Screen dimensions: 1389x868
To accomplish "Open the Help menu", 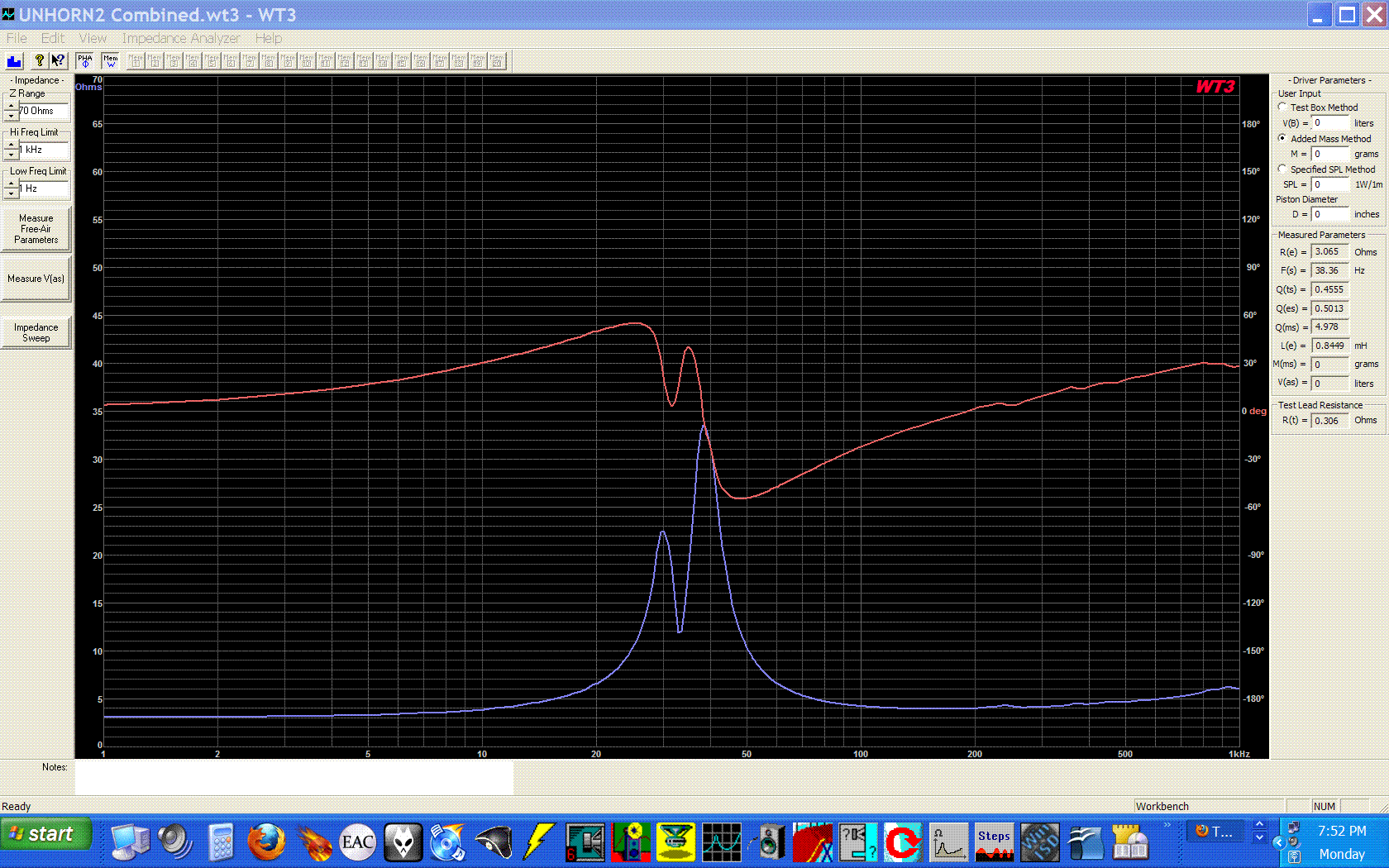I will [269, 38].
